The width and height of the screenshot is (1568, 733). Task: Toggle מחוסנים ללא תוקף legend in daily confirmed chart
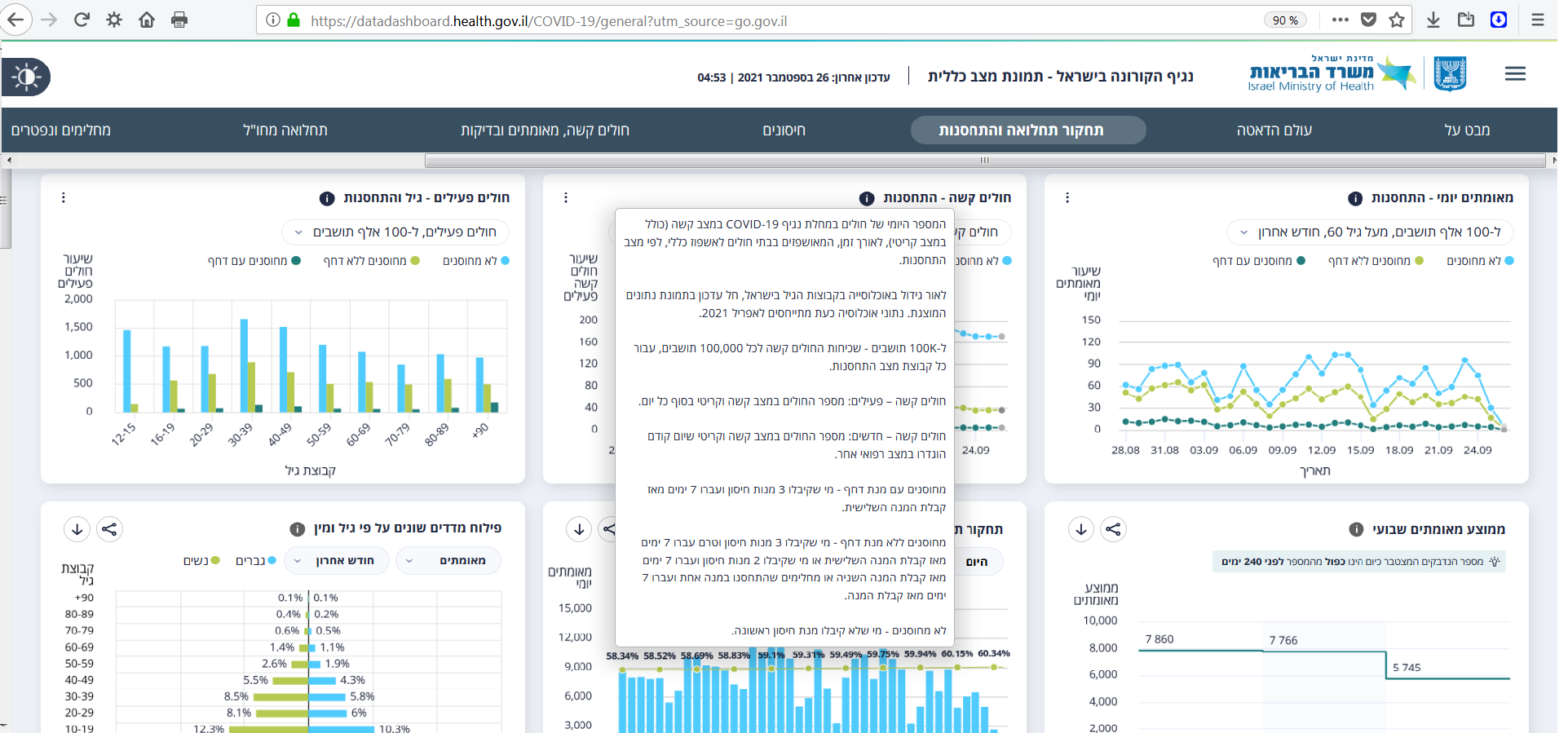point(1376,261)
